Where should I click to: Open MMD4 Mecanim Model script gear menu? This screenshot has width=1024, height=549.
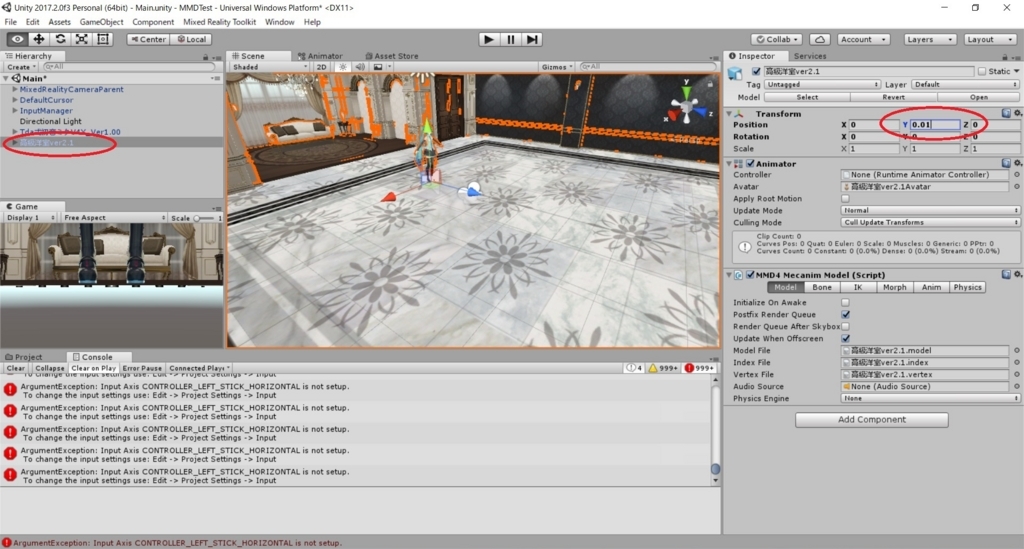(x=1017, y=275)
